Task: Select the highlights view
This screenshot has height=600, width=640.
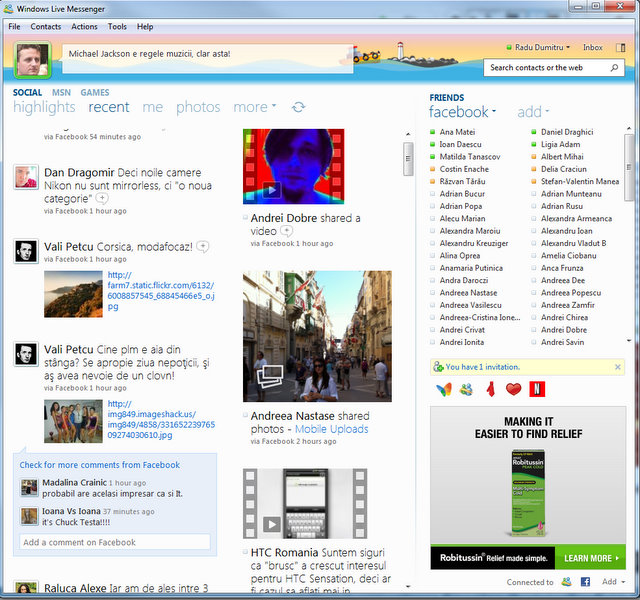Action: tap(44, 107)
